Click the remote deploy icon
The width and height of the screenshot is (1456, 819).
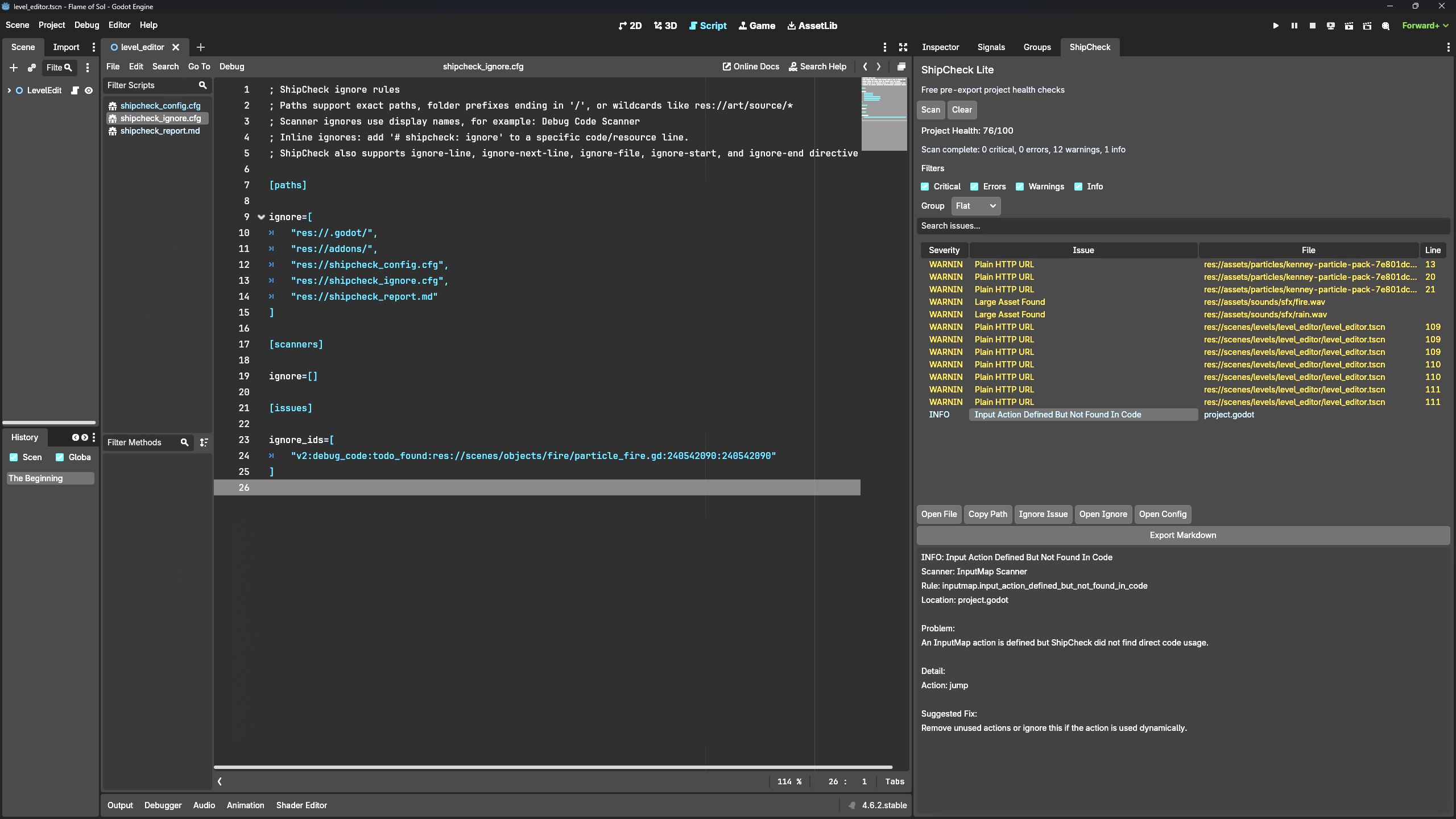click(1331, 26)
